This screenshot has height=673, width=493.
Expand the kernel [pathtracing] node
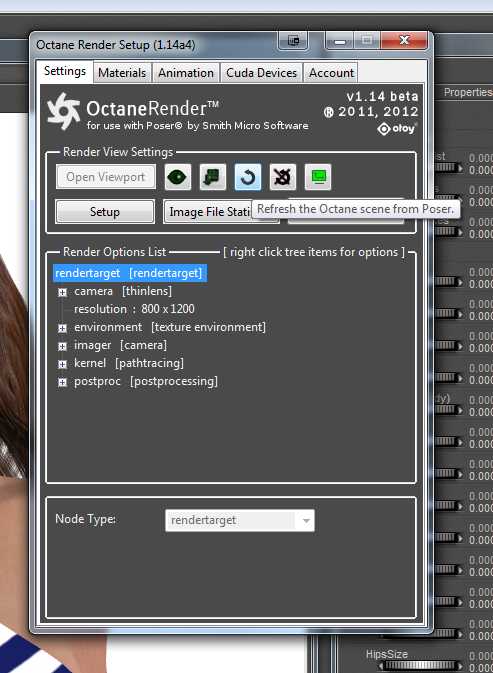pyautogui.click(x=62, y=364)
